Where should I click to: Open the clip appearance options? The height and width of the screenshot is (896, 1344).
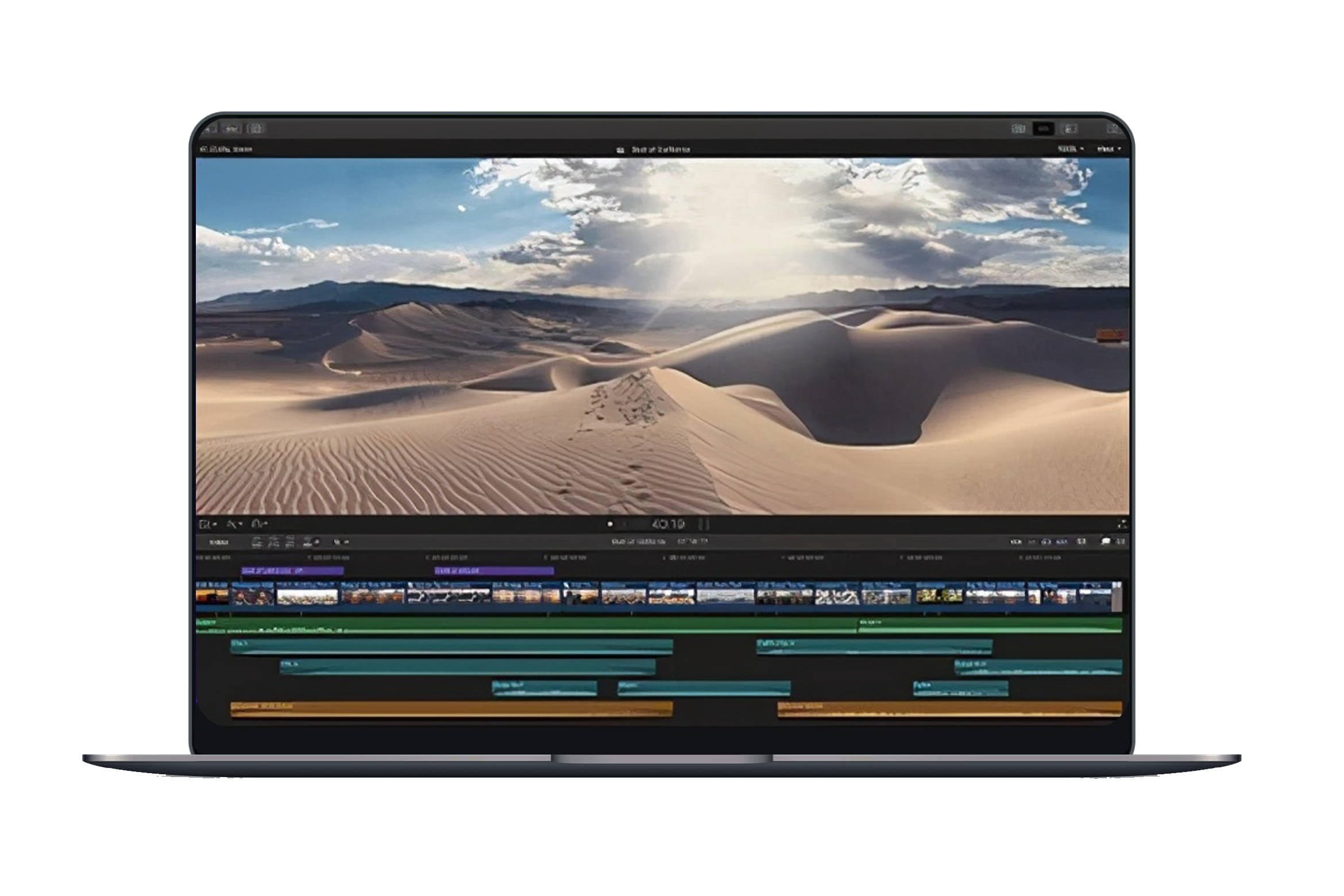coord(1082,542)
